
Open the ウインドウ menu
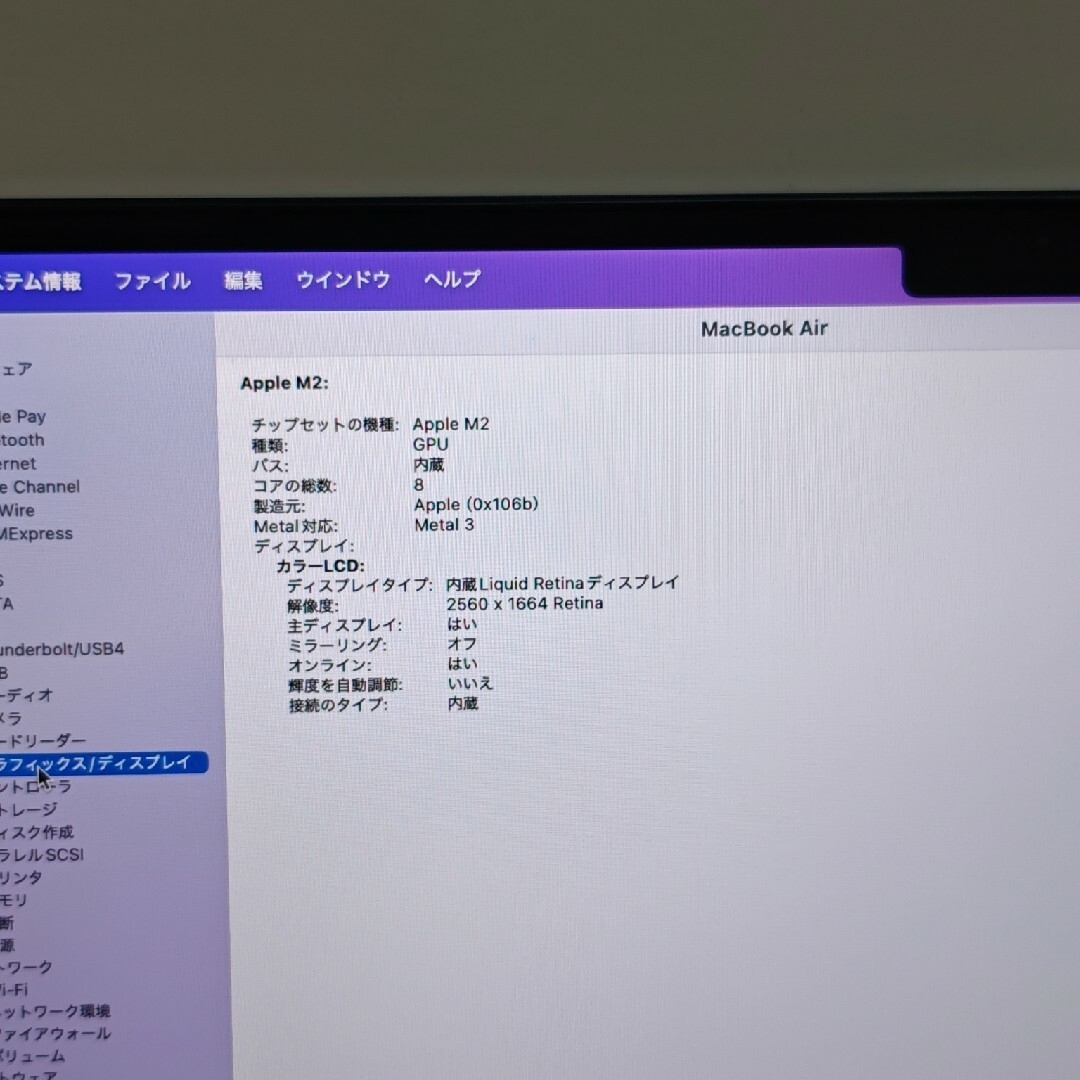[343, 280]
